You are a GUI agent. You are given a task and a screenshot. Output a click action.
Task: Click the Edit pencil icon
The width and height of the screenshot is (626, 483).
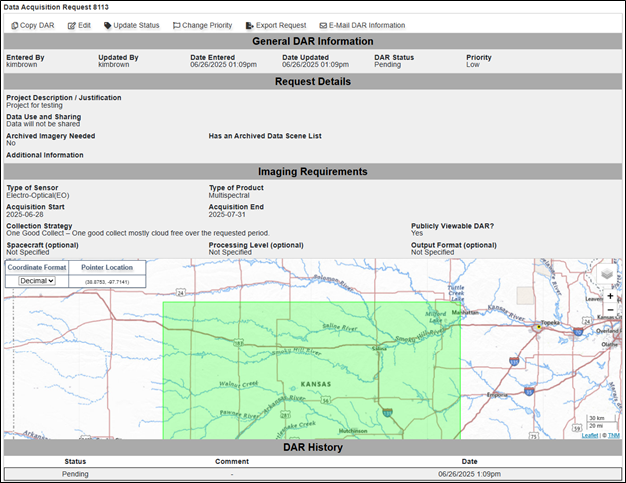pyautogui.click(x=71, y=26)
